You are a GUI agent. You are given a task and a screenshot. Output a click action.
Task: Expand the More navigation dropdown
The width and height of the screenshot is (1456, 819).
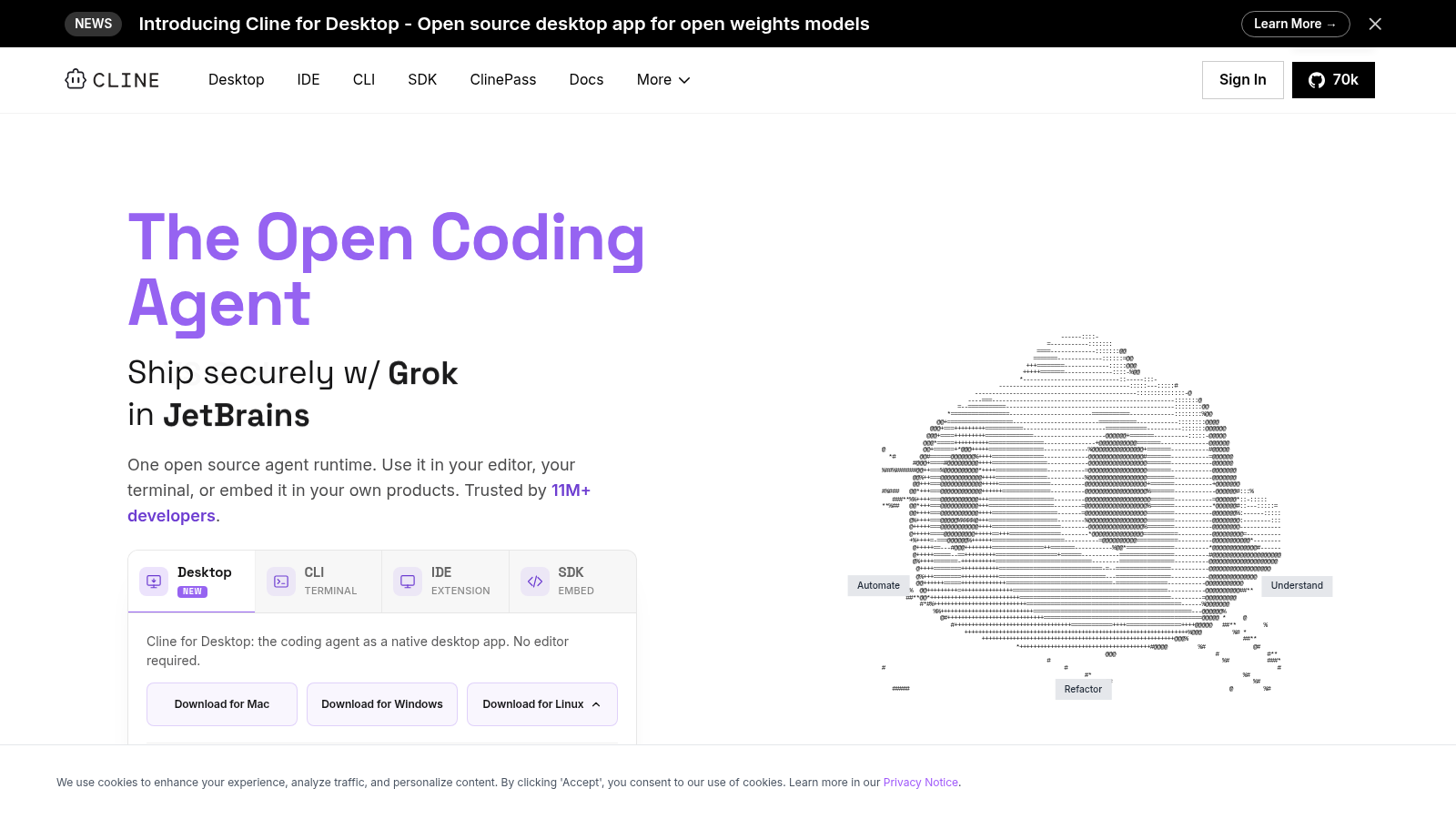click(x=663, y=80)
